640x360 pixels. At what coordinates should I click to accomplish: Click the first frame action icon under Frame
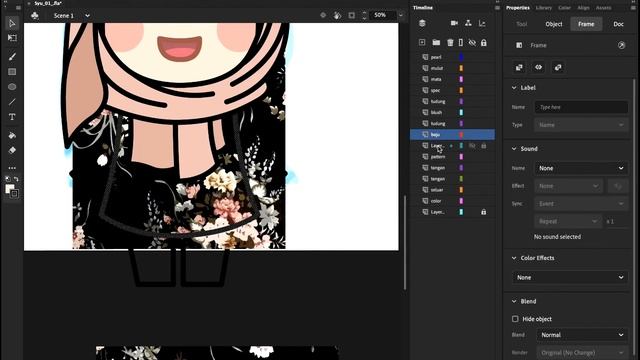[x=519, y=67]
